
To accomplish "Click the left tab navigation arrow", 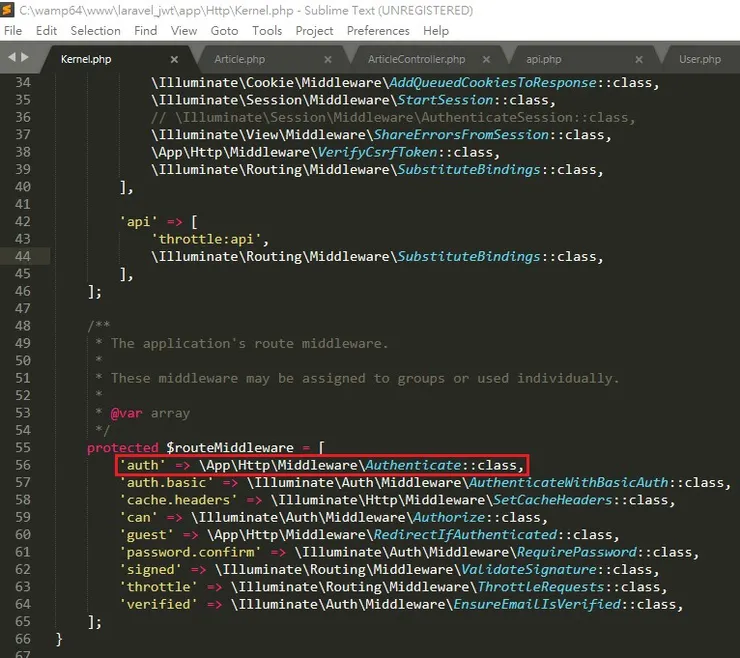I will 12,57.
